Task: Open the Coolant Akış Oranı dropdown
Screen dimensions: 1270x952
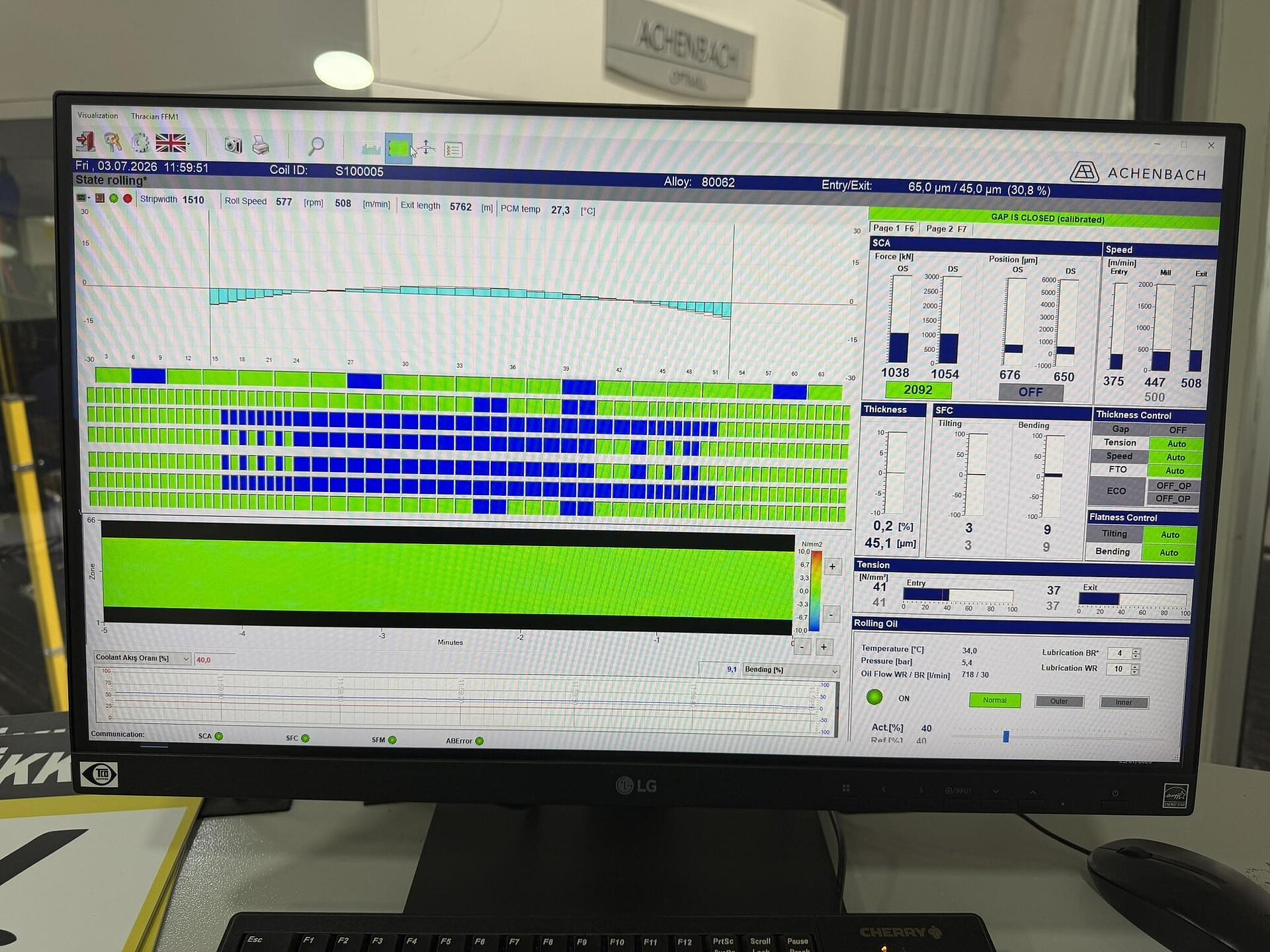Action: 142,658
